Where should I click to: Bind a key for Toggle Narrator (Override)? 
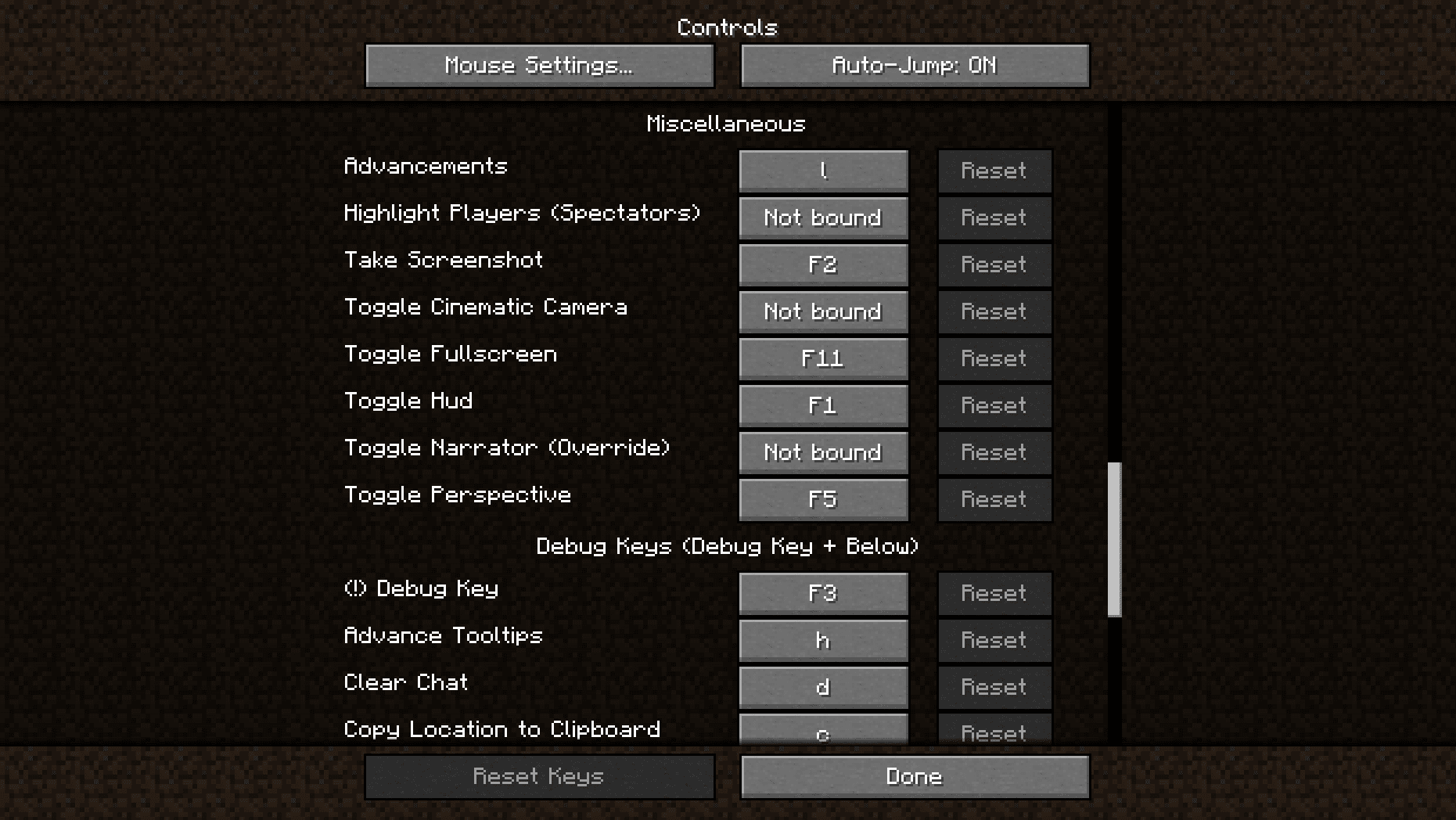click(823, 452)
